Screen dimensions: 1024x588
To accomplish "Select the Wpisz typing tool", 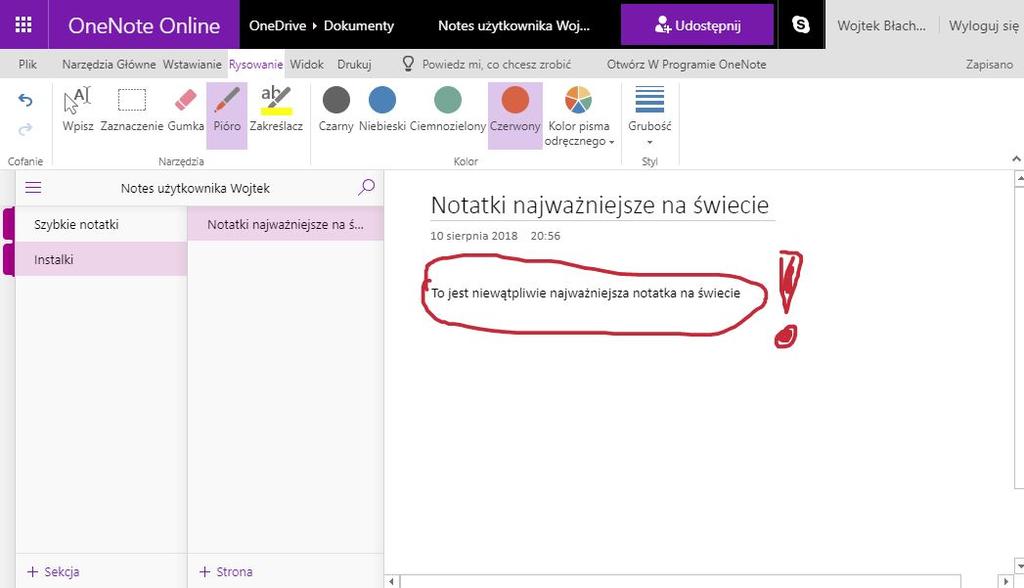I will (78, 110).
